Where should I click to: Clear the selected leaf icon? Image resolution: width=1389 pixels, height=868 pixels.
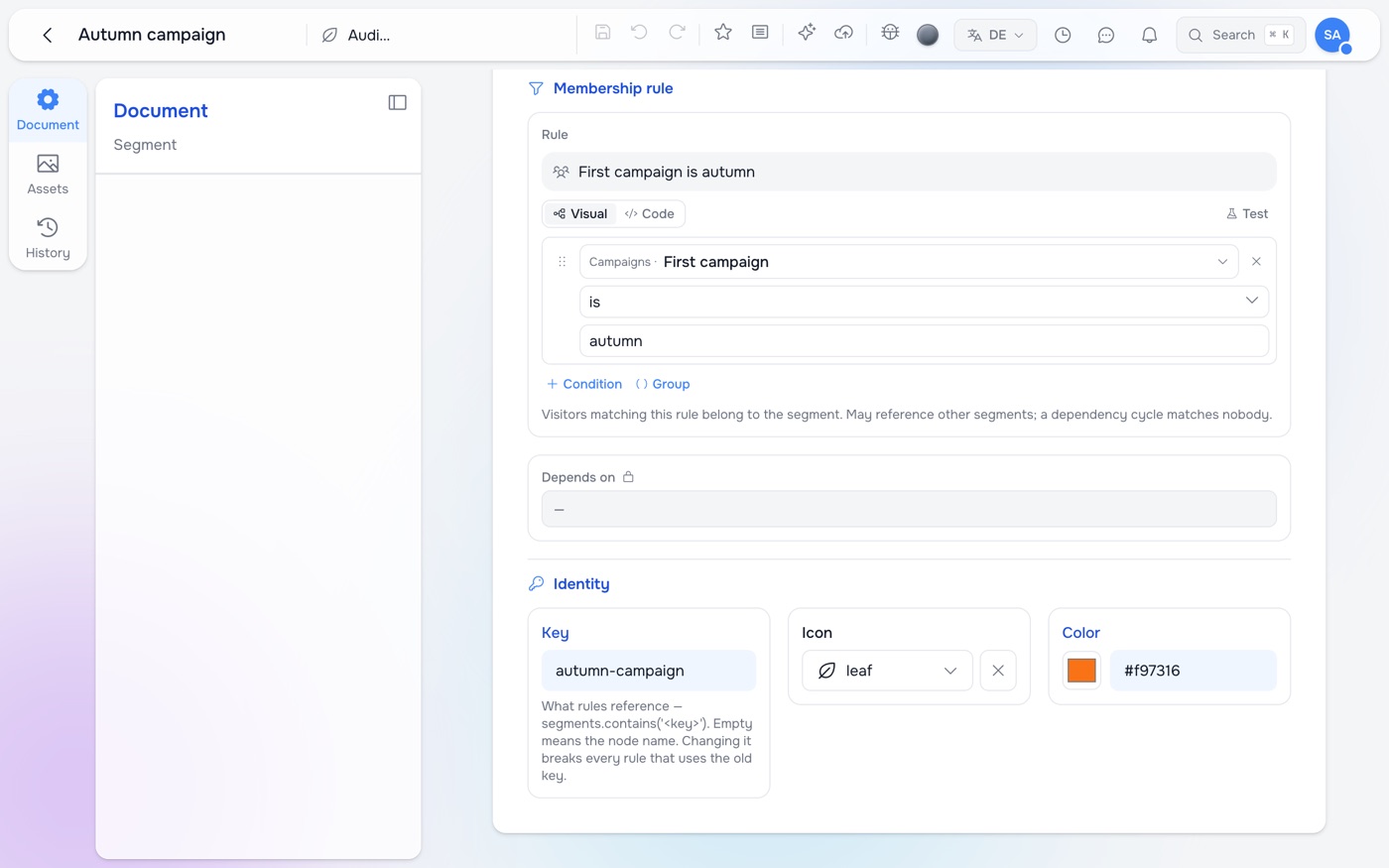pos(998,671)
